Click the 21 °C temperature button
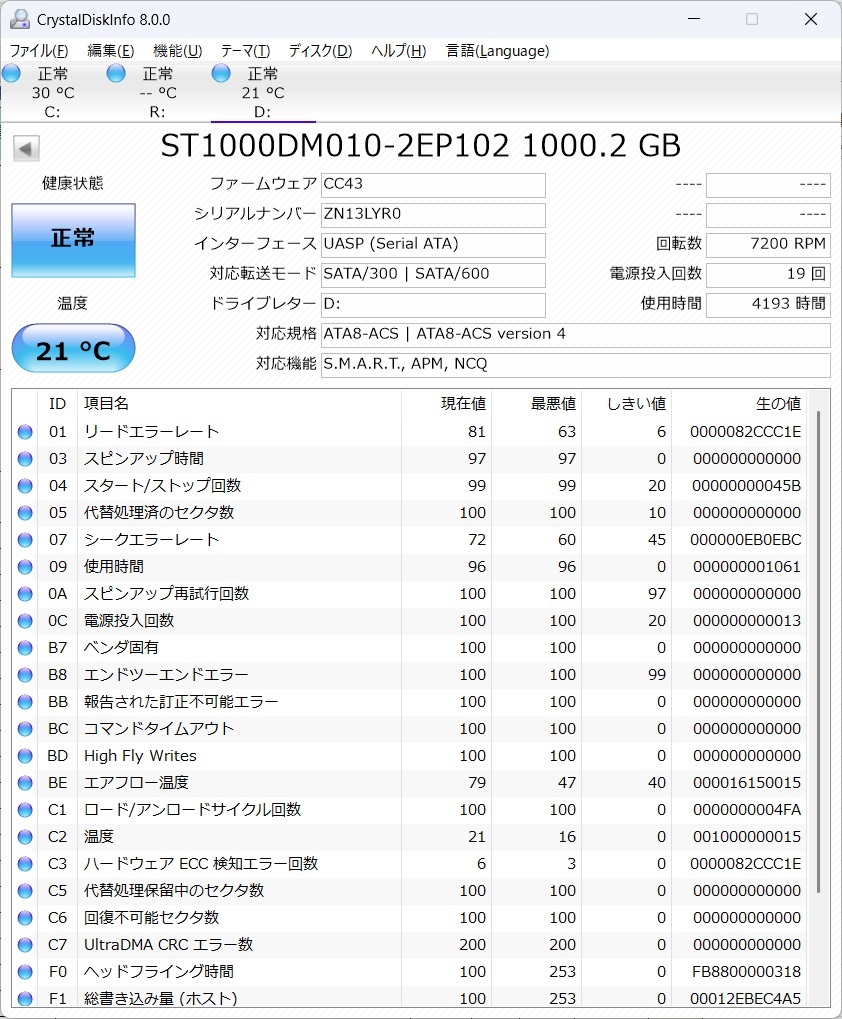 [x=73, y=348]
